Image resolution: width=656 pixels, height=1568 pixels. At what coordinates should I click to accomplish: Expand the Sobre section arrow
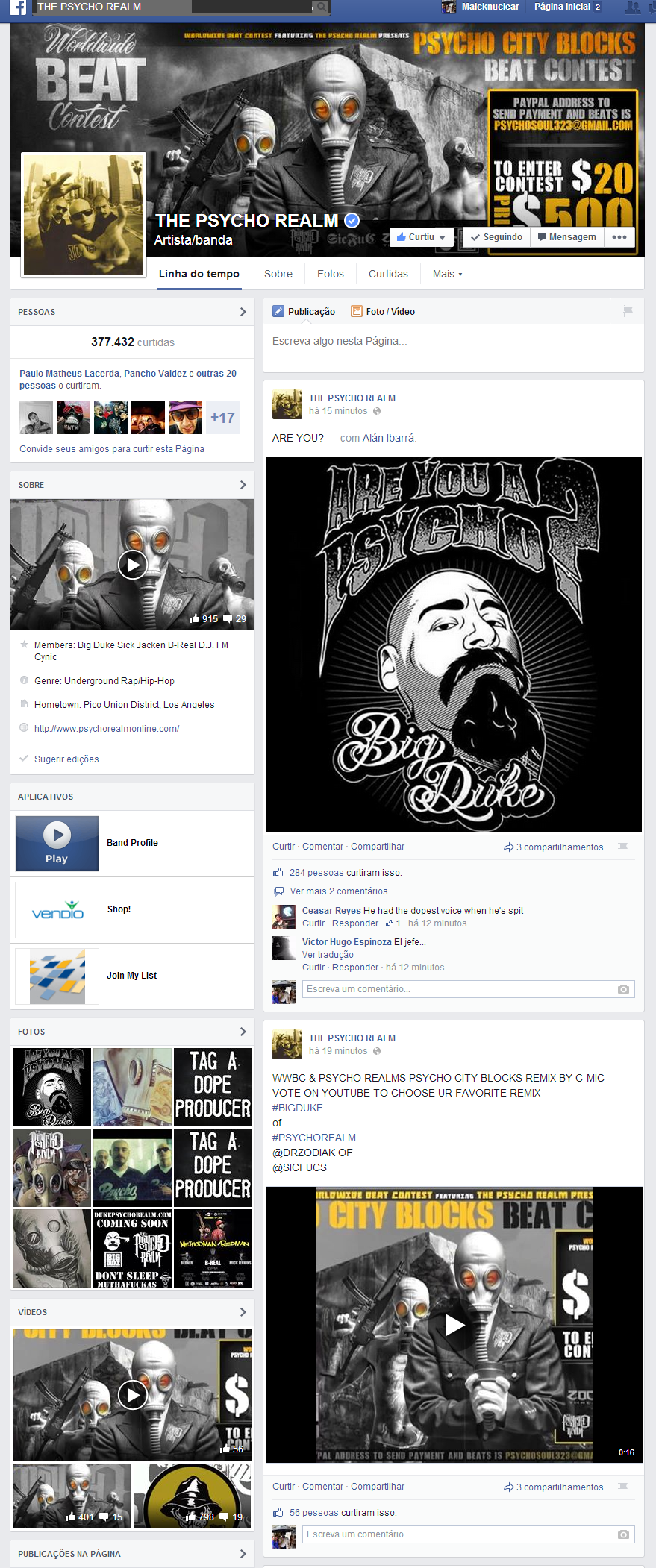(243, 485)
